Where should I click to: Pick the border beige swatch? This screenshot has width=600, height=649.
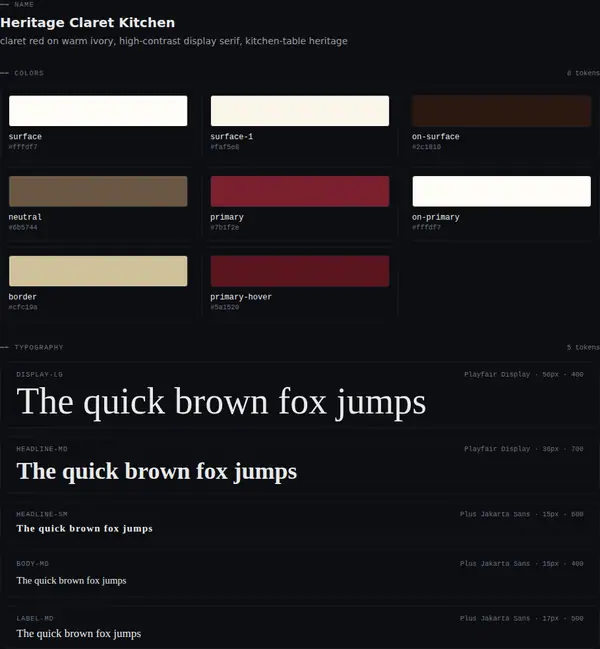[98, 271]
